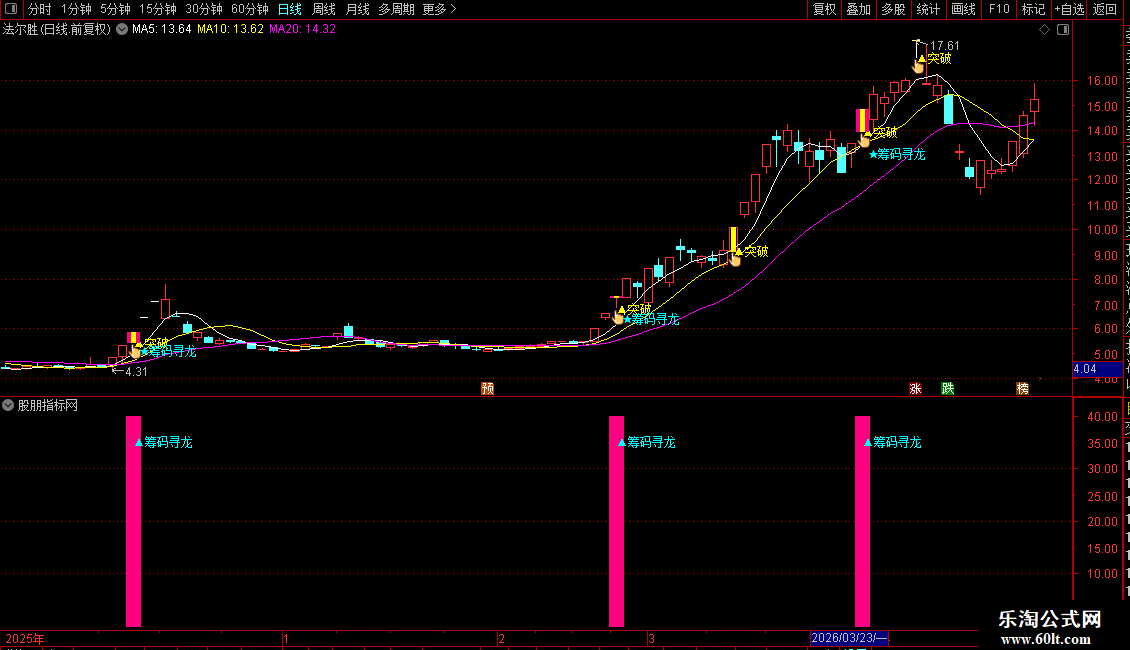Click the first pink 筹码寻龙 signal bar
The image size is (1130, 650).
coord(133,521)
